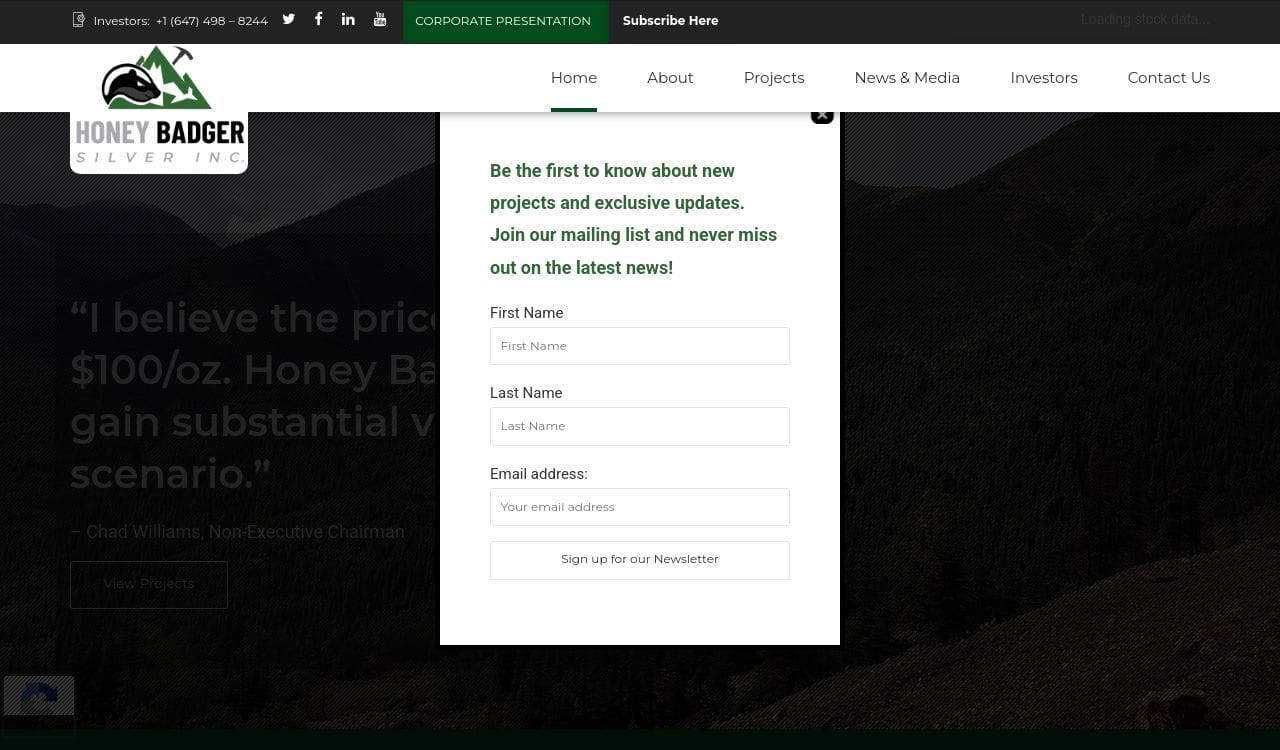The width and height of the screenshot is (1280, 750).
Task: Click the Subscribe Here link
Action: [x=670, y=21]
